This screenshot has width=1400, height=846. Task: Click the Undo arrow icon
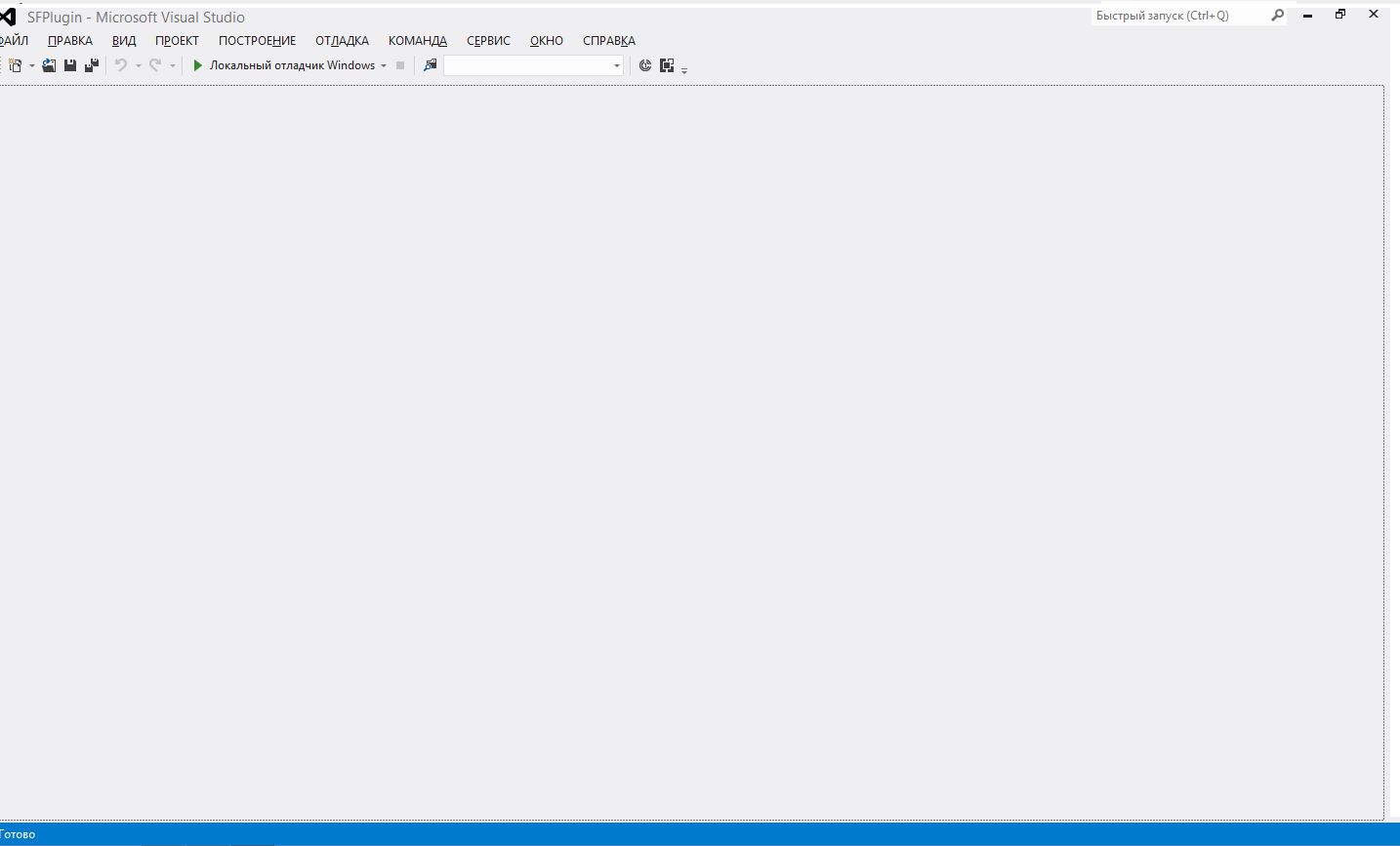[x=121, y=65]
